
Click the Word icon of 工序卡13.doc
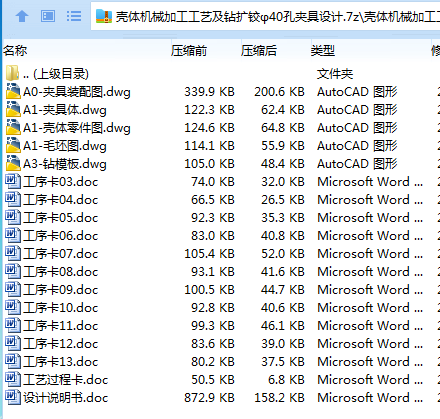(13, 361)
